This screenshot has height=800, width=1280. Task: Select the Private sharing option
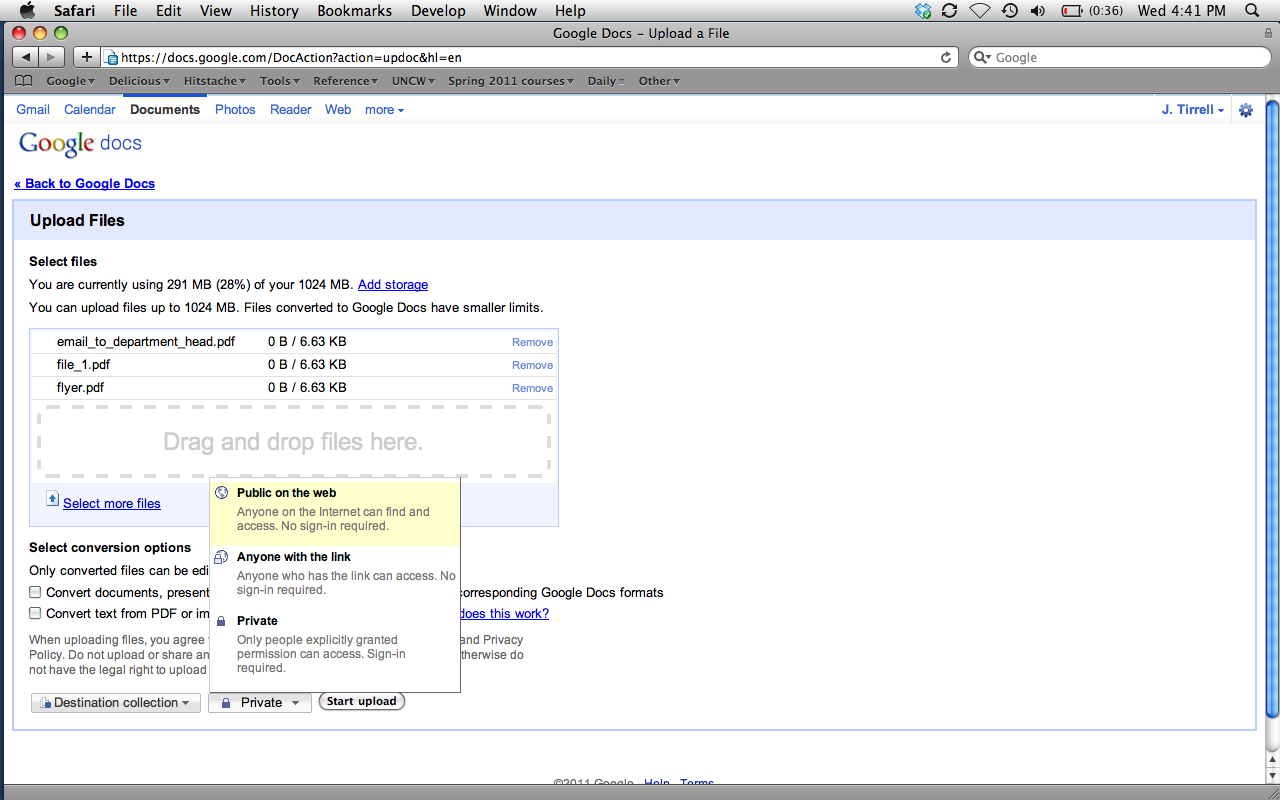click(335, 644)
